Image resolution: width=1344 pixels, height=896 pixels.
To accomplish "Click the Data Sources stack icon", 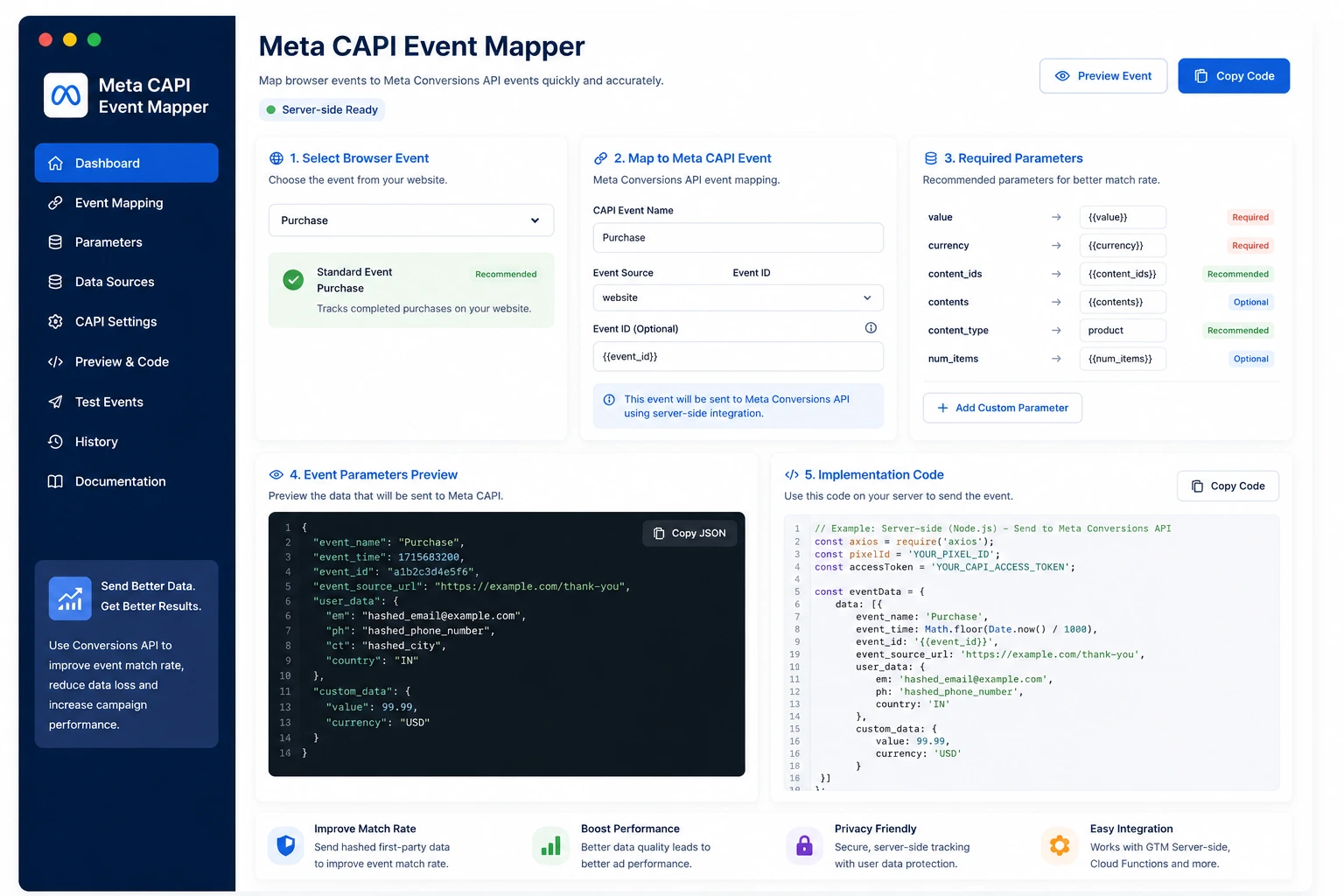I will [55, 282].
